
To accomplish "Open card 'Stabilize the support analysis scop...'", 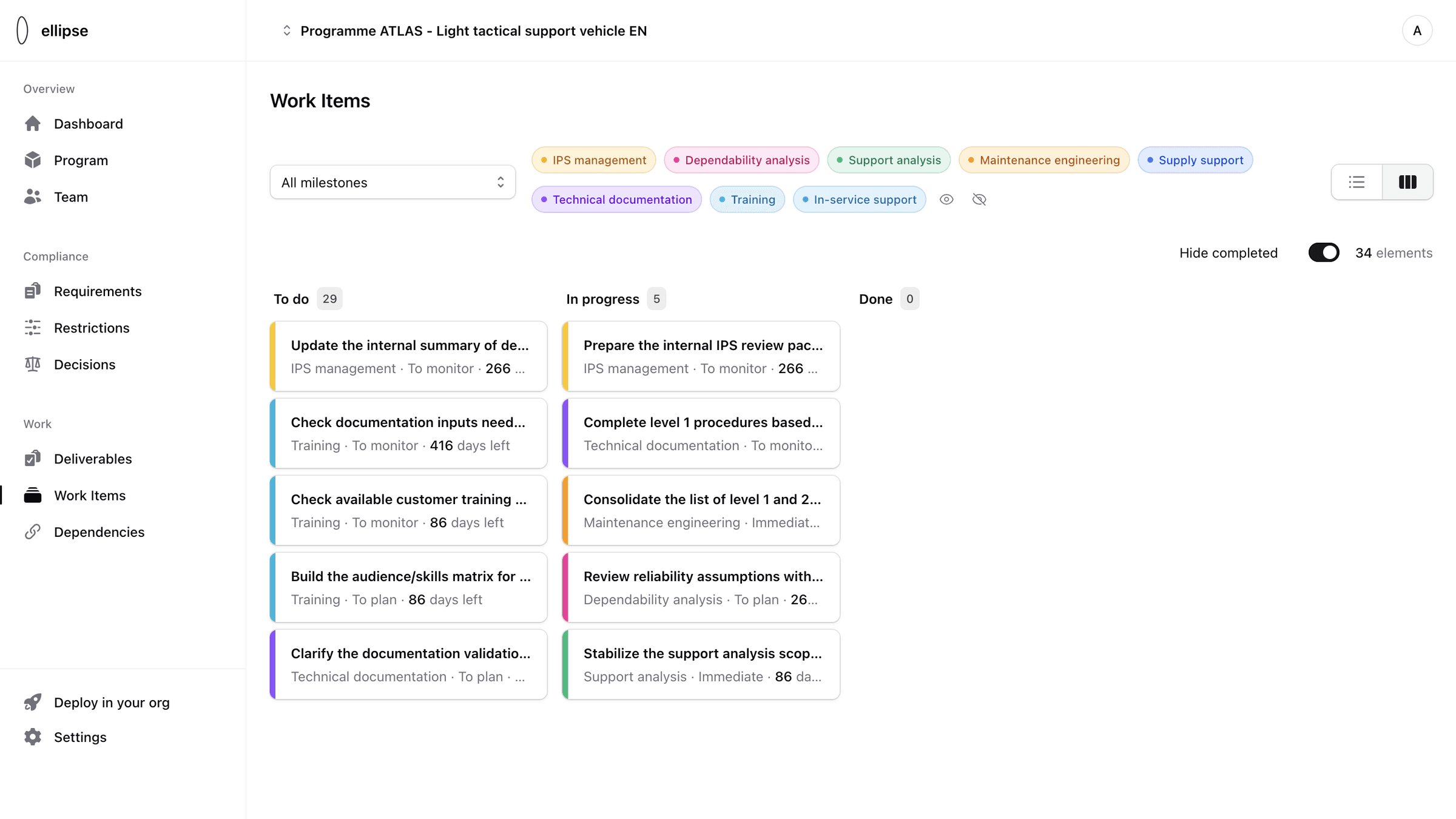I will pos(701,664).
